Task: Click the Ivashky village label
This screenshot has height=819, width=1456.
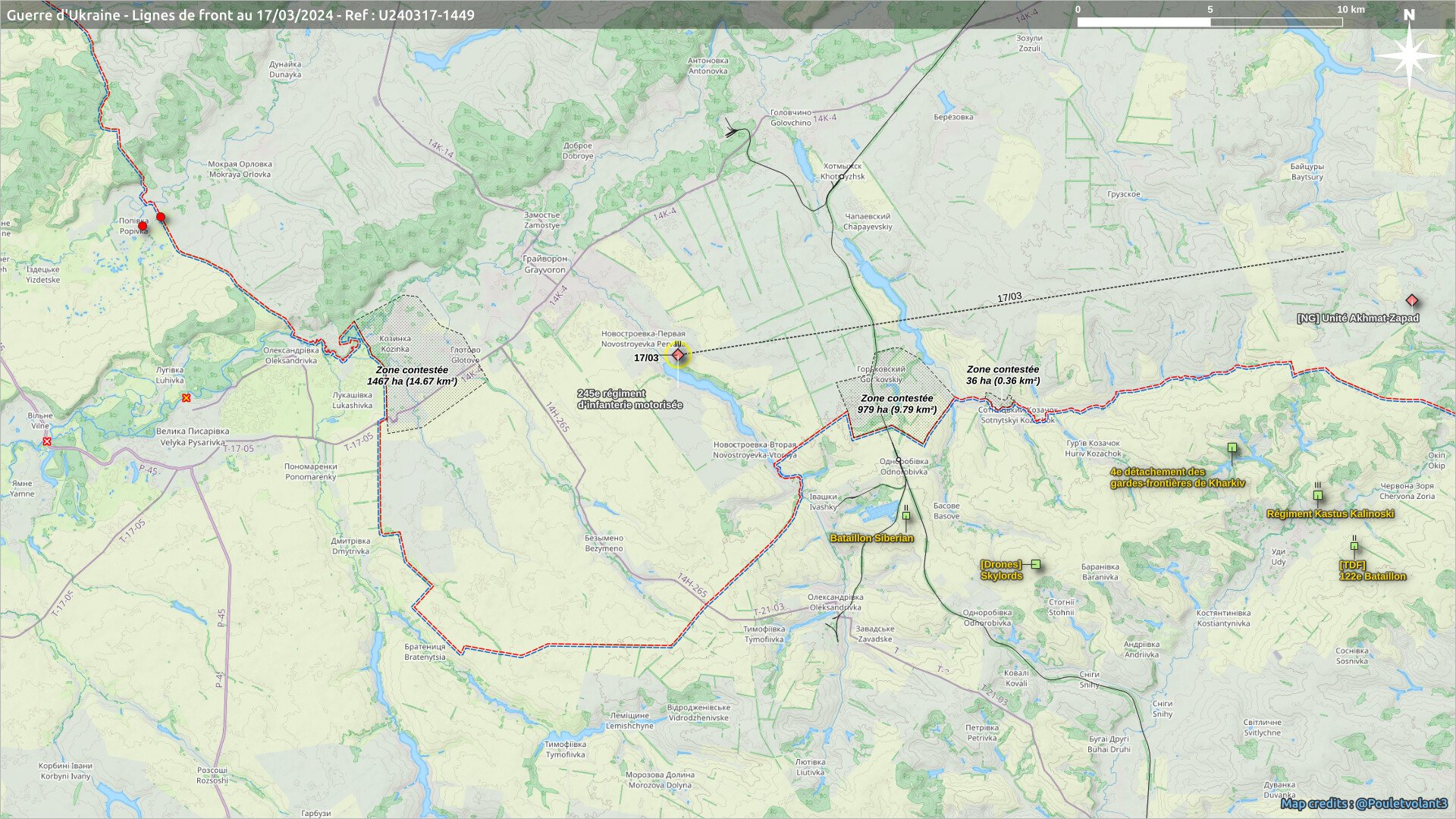Action: pyautogui.click(x=823, y=502)
